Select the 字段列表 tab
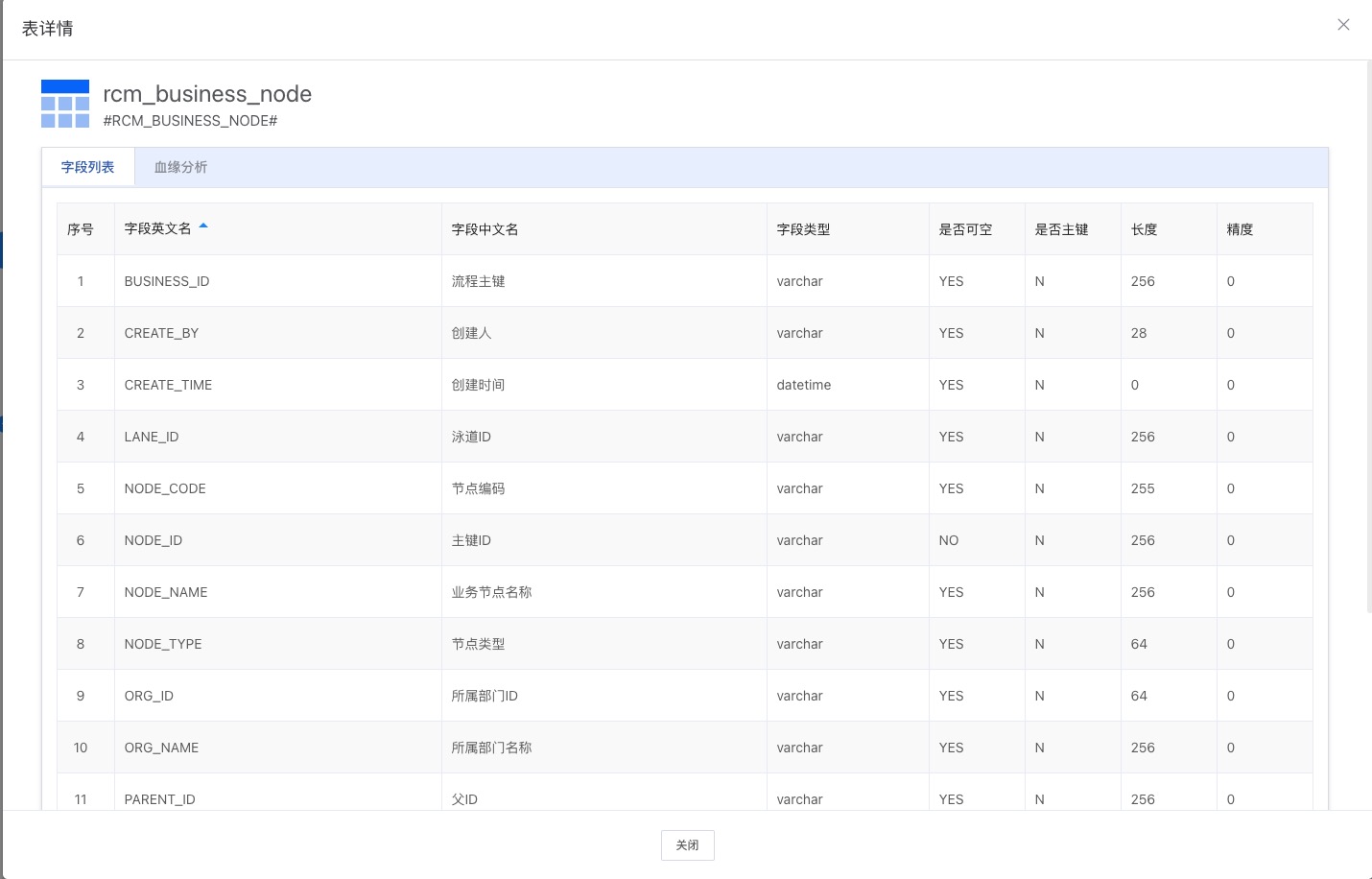The image size is (1372, 879). (87, 166)
